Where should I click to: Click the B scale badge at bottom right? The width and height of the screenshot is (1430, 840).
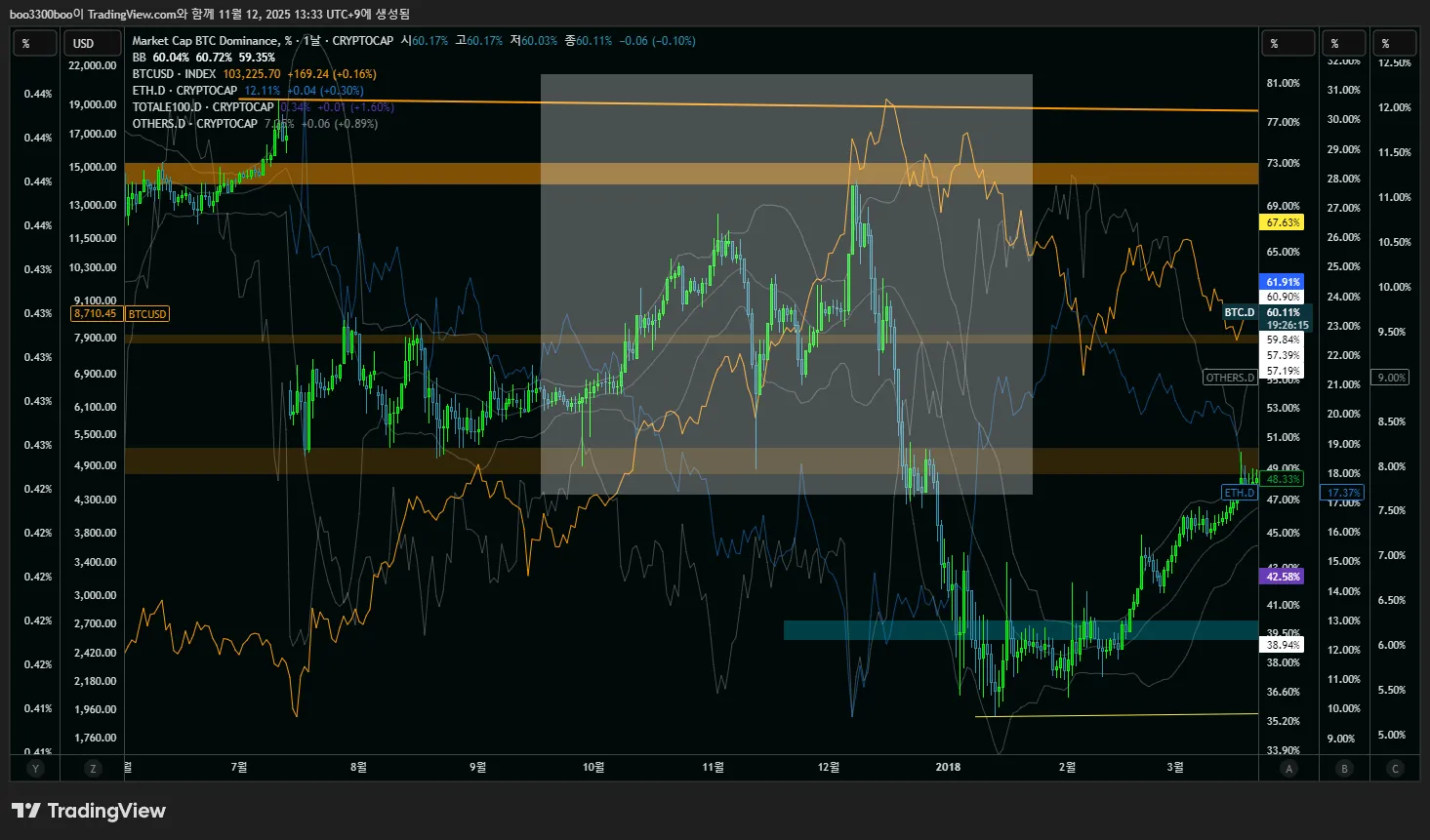1344,769
